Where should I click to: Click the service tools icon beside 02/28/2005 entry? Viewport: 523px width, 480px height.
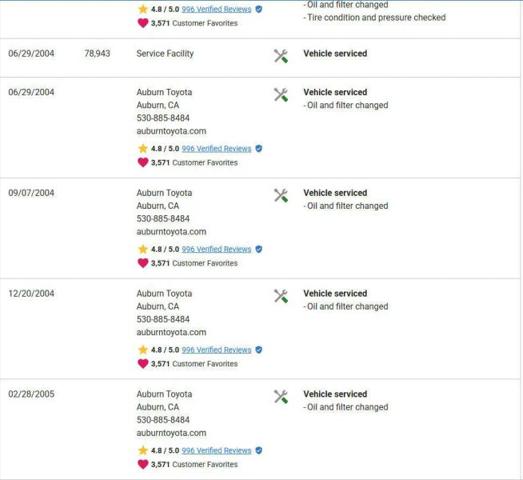281,397
